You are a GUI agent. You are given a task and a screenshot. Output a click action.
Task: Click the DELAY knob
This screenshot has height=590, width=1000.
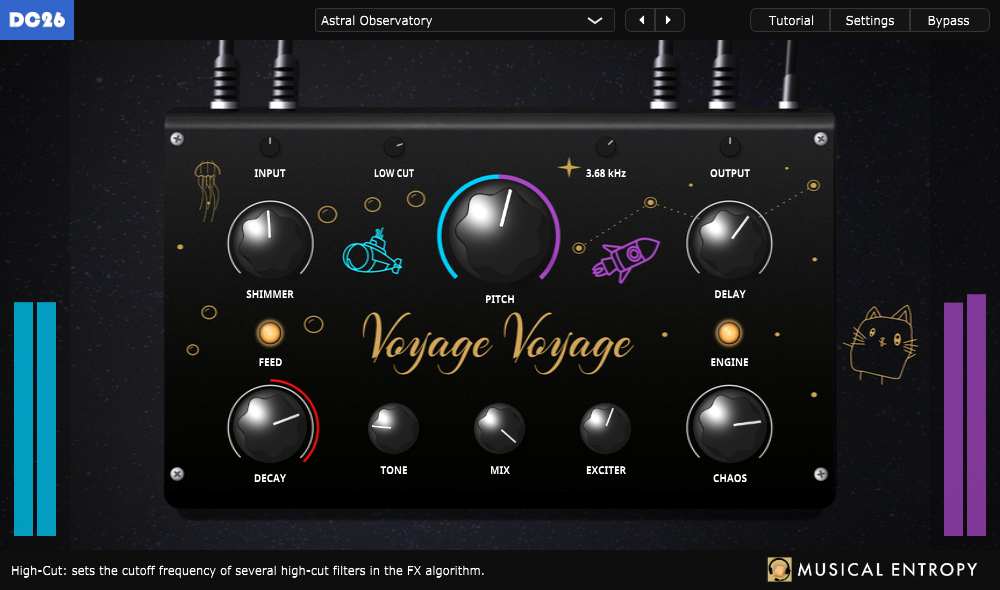tap(730, 240)
